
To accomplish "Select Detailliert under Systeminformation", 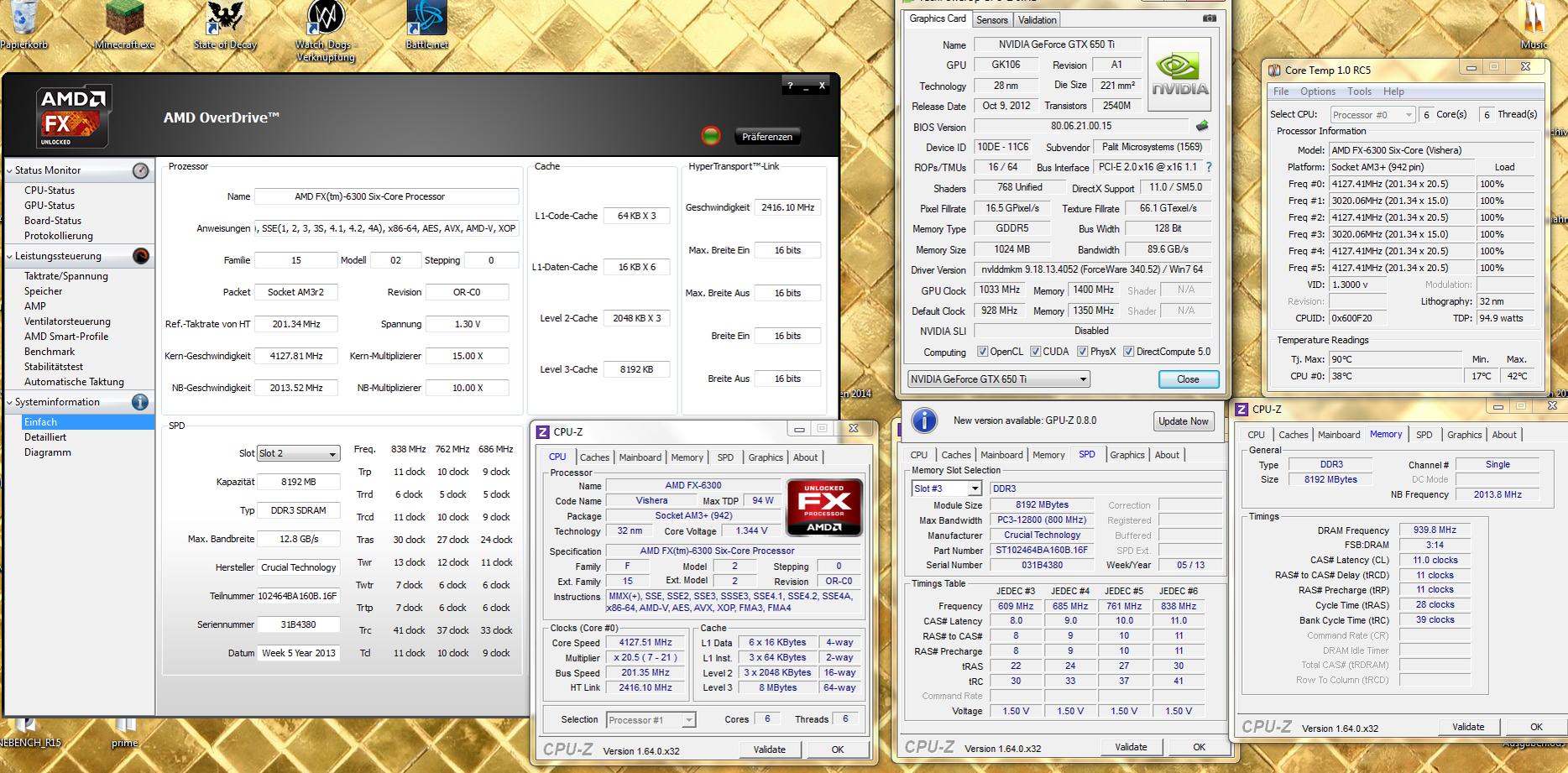I will (45, 437).
